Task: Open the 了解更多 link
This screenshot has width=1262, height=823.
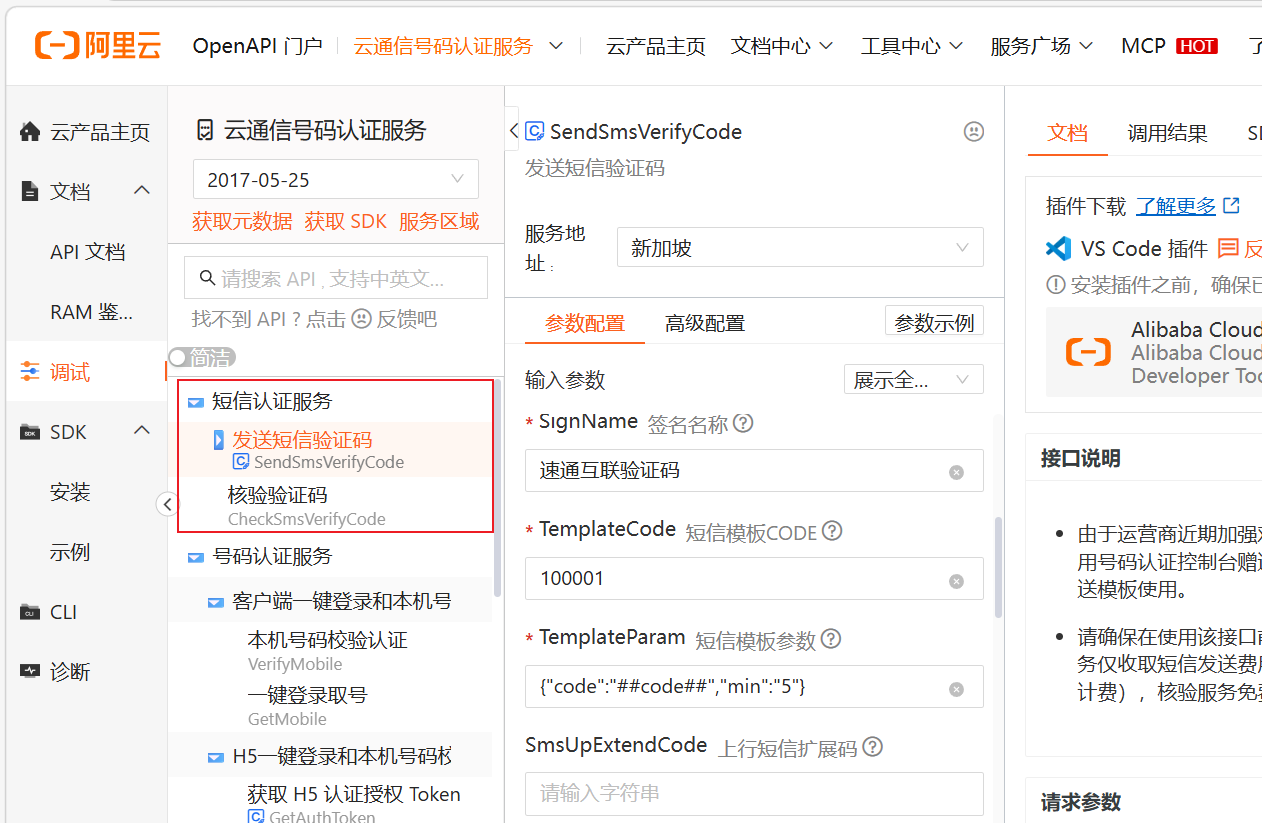Action: (x=1175, y=205)
